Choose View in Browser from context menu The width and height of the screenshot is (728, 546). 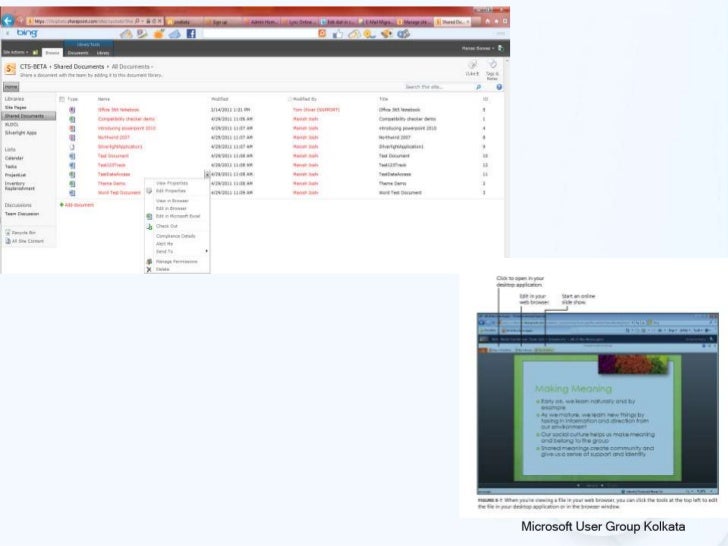click(172, 201)
